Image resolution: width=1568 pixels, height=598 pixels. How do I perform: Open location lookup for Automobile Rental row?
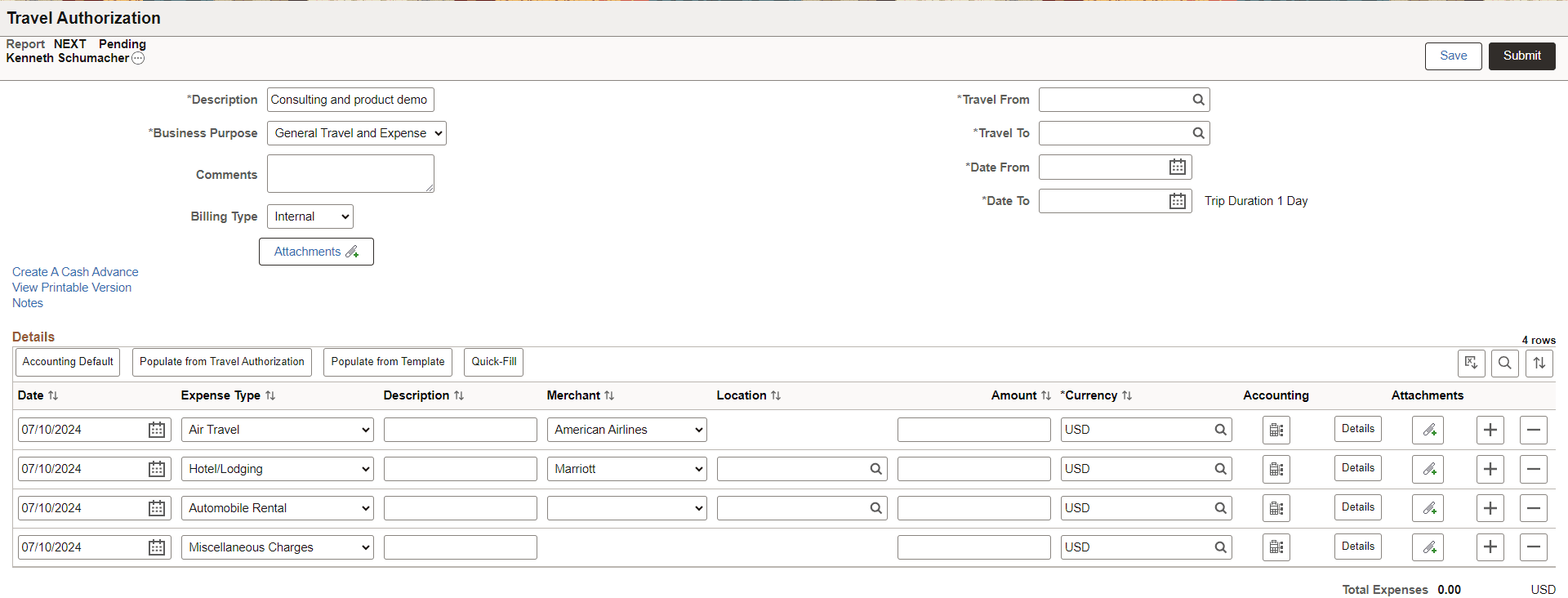(875, 508)
